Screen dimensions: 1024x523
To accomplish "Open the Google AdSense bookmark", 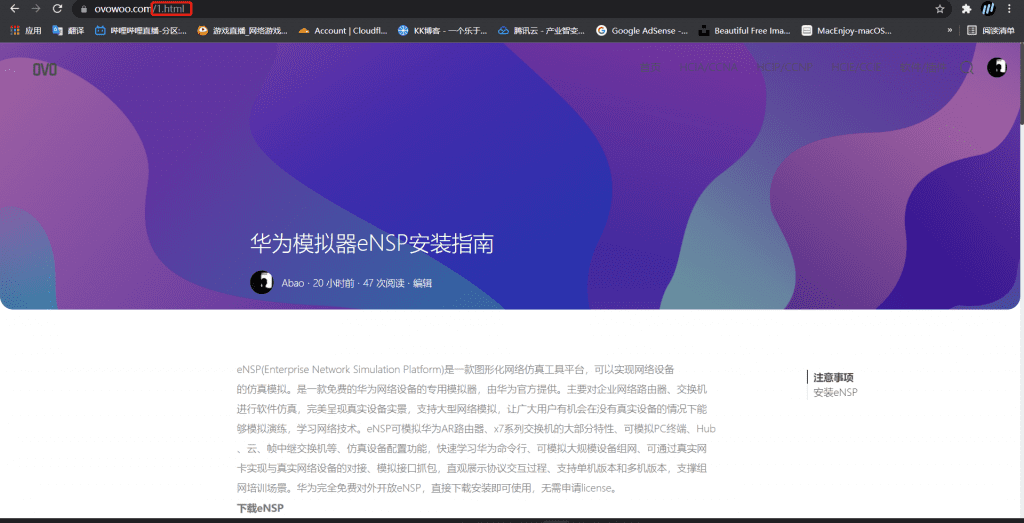I will 642,31.
